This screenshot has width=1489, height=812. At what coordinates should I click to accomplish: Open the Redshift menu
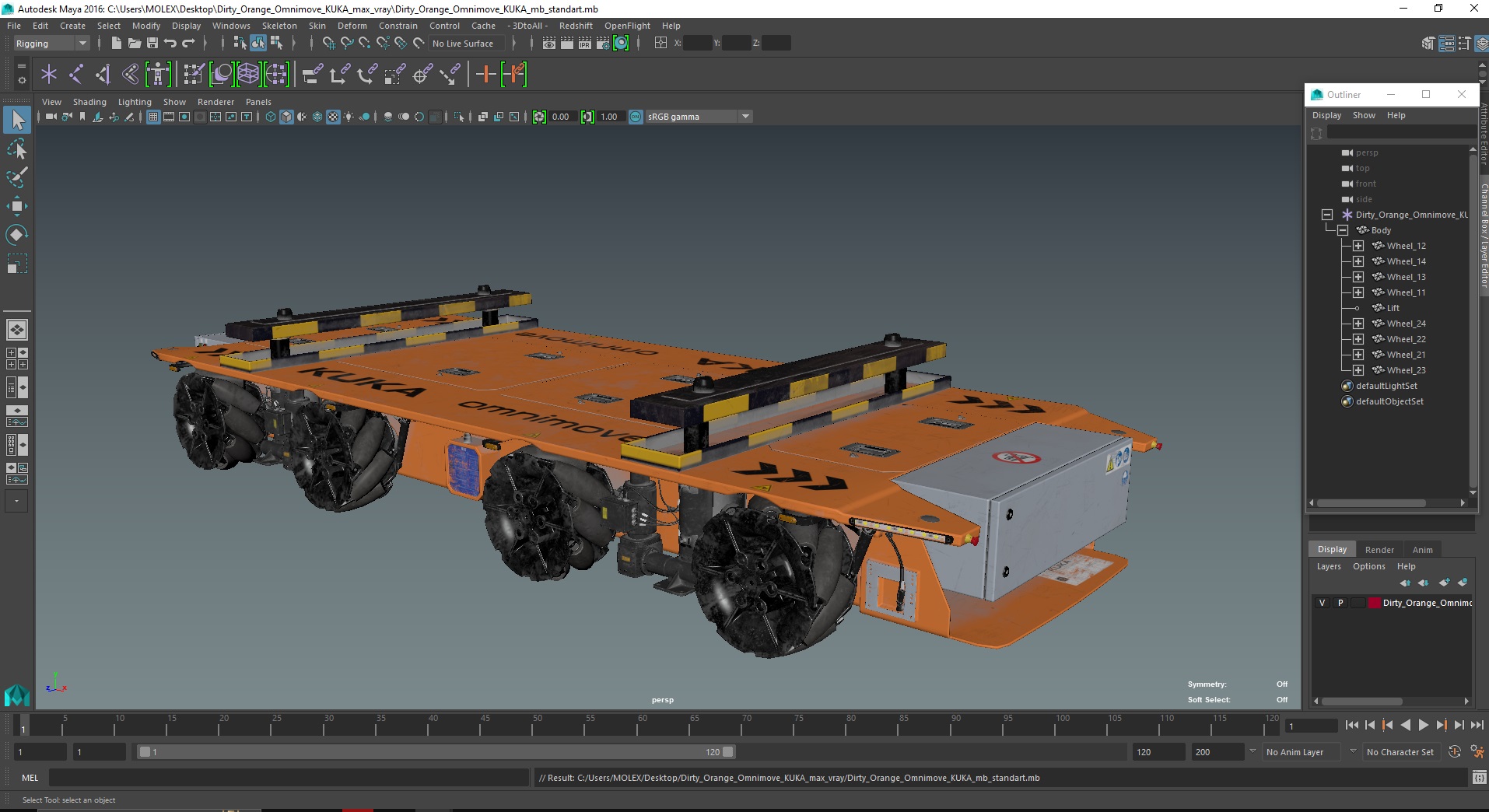(x=576, y=26)
